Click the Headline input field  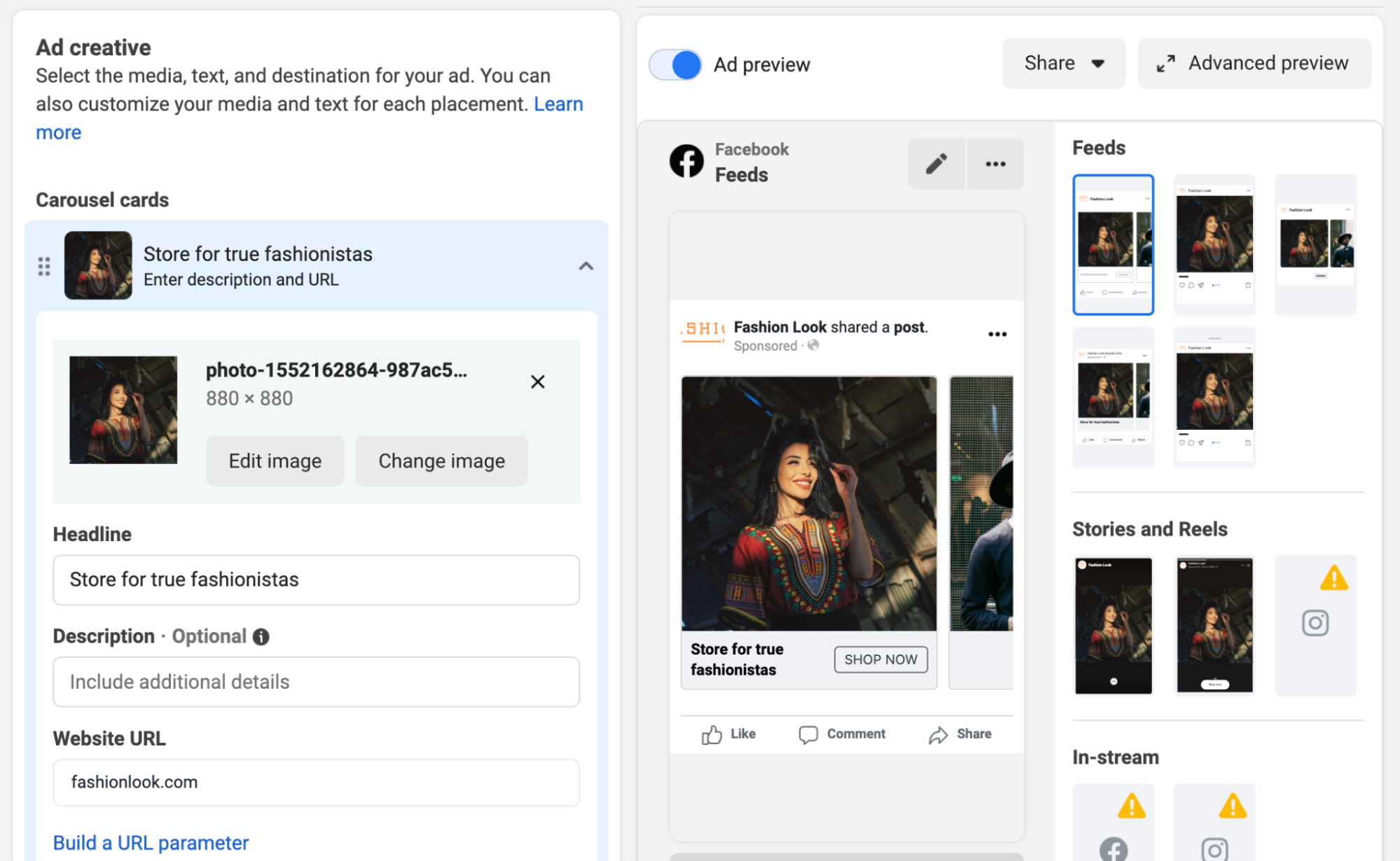click(x=316, y=580)
